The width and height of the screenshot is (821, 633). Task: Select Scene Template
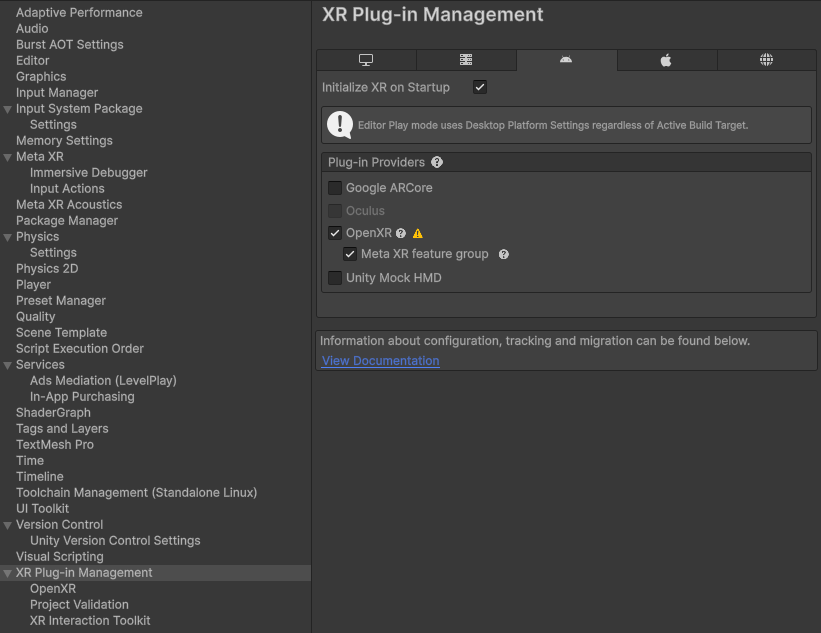point(61,333)
